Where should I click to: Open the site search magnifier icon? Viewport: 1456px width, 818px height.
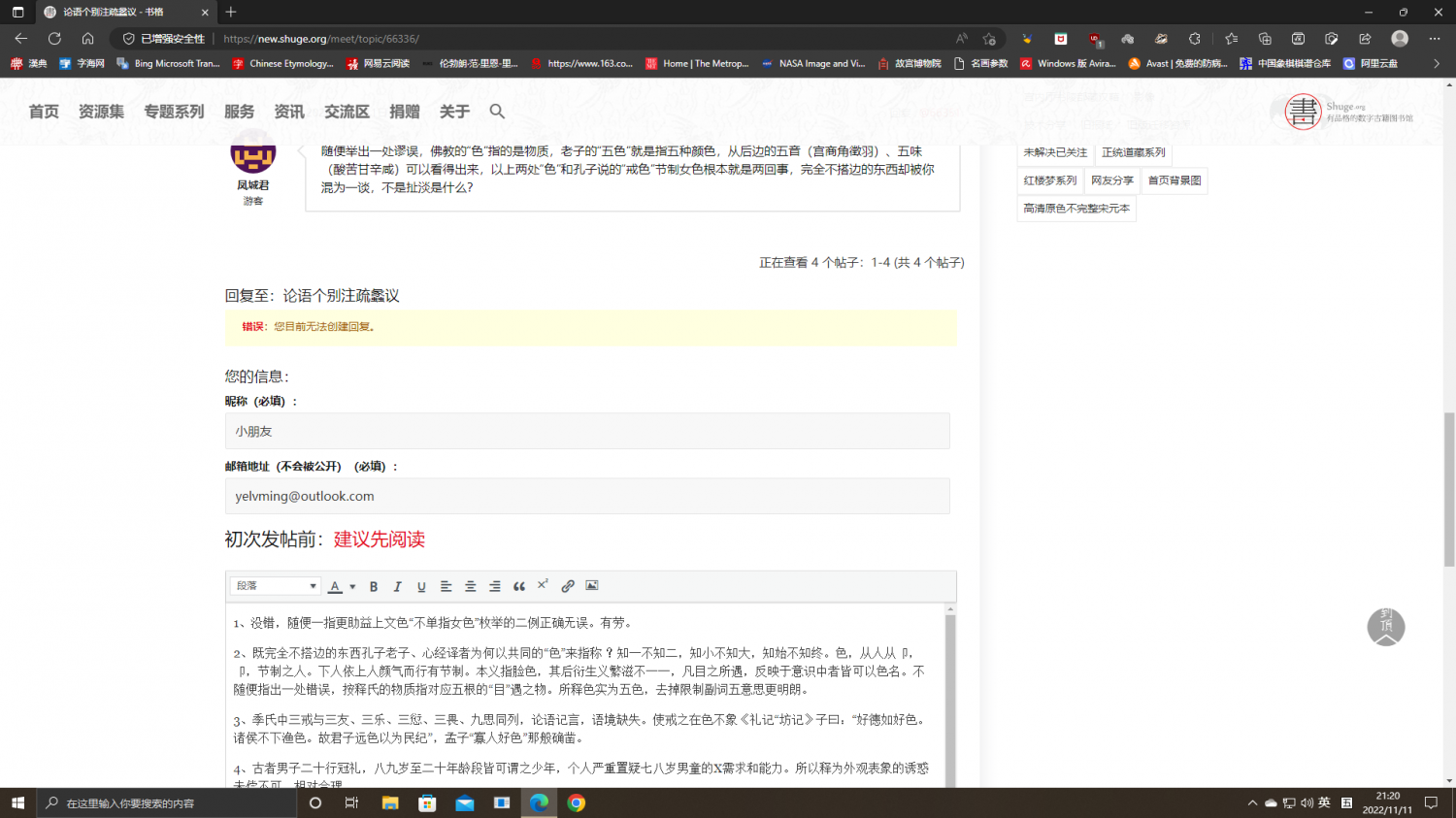tap(497, 112)
